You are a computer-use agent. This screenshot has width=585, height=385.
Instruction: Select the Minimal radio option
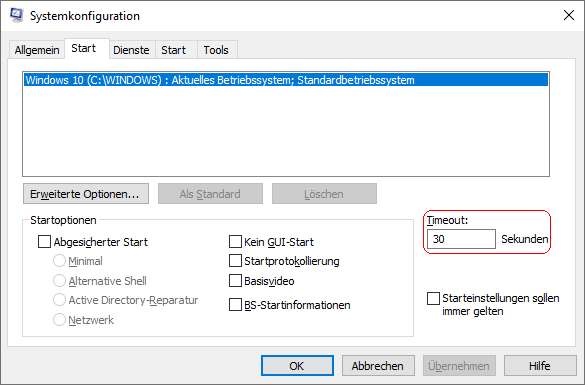click(x=59, y=261)
